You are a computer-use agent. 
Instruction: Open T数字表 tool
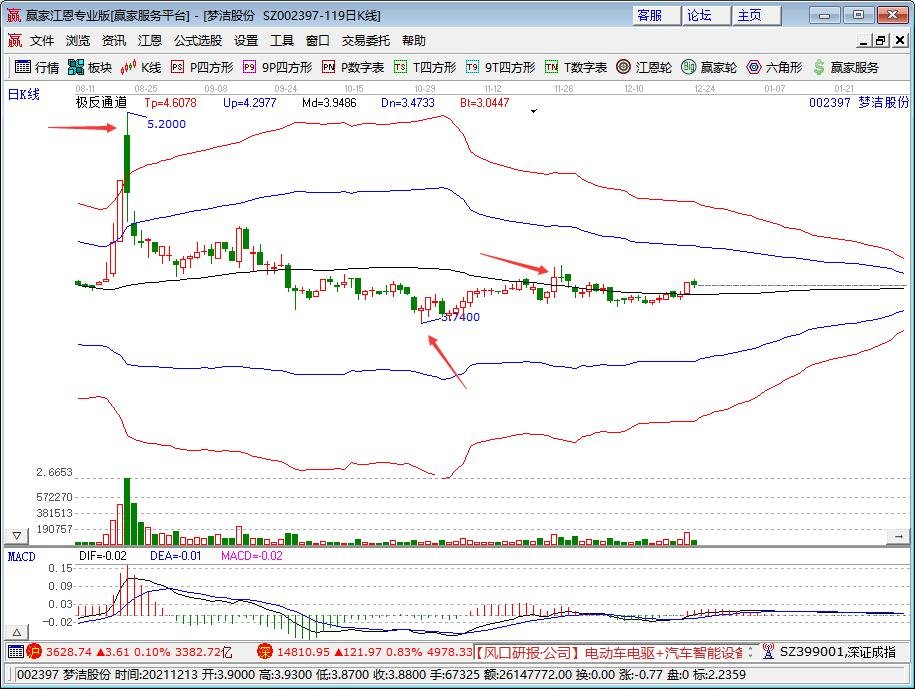pyautogui.click(x=576, y=68)
